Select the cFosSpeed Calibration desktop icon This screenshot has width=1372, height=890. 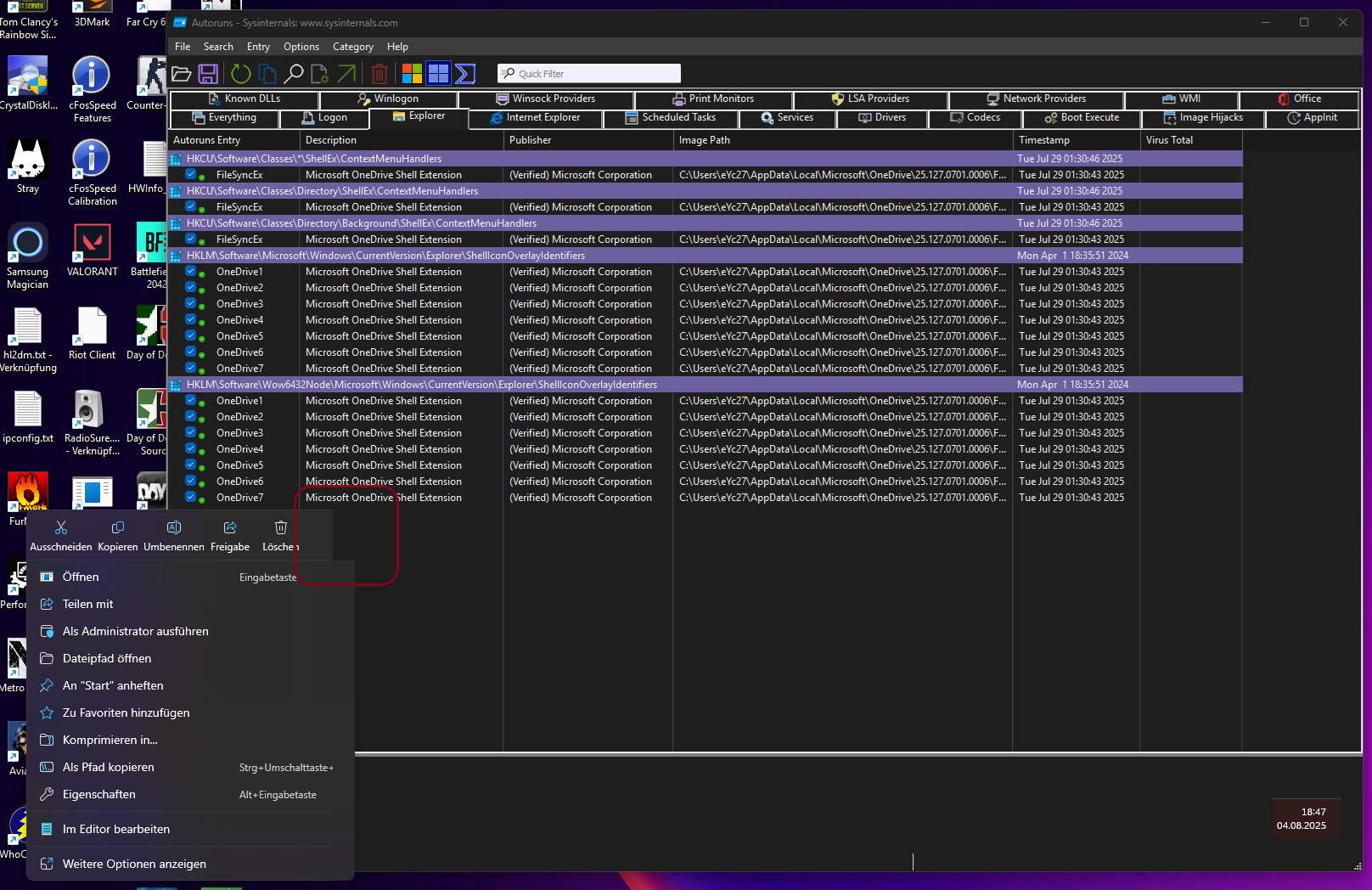(93, 172)
